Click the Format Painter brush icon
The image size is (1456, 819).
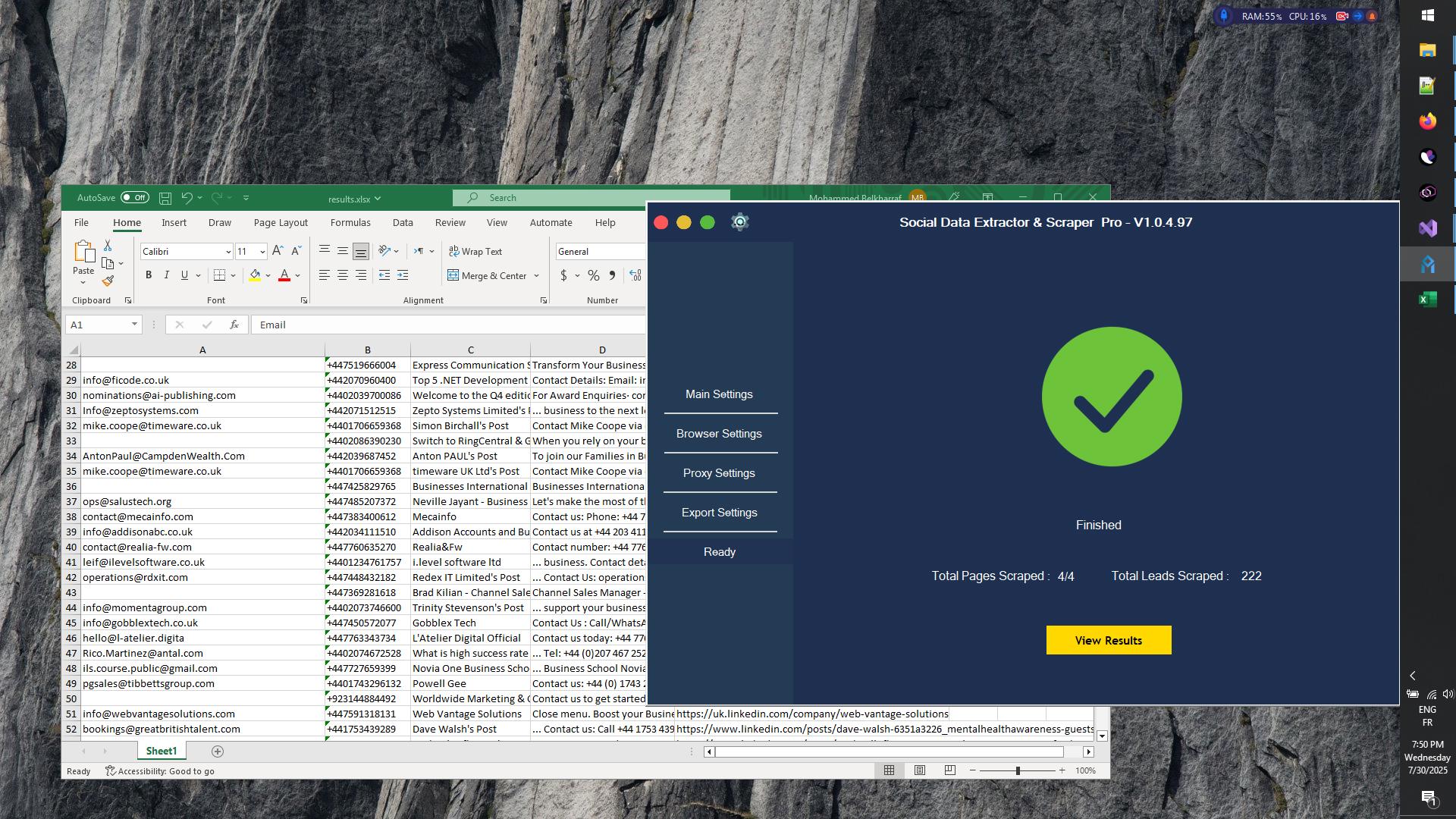coord(108,281)
